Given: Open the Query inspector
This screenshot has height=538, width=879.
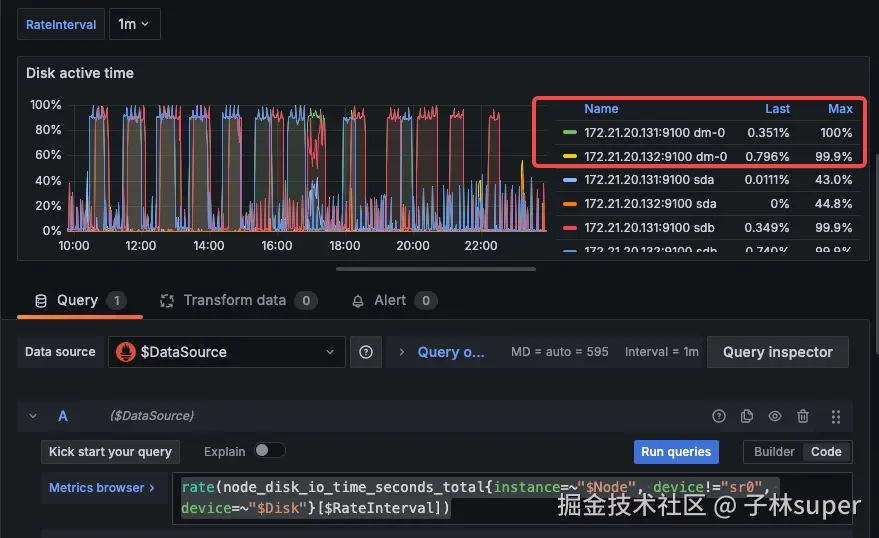Looking at the screenshot, I should (x=778, y=352).
